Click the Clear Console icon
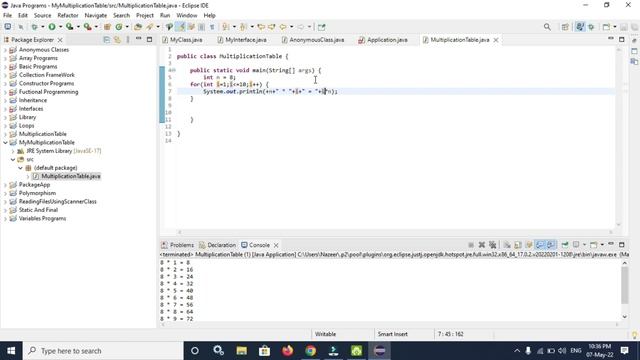The image size is (640, 360). click(x=507, y=245)
